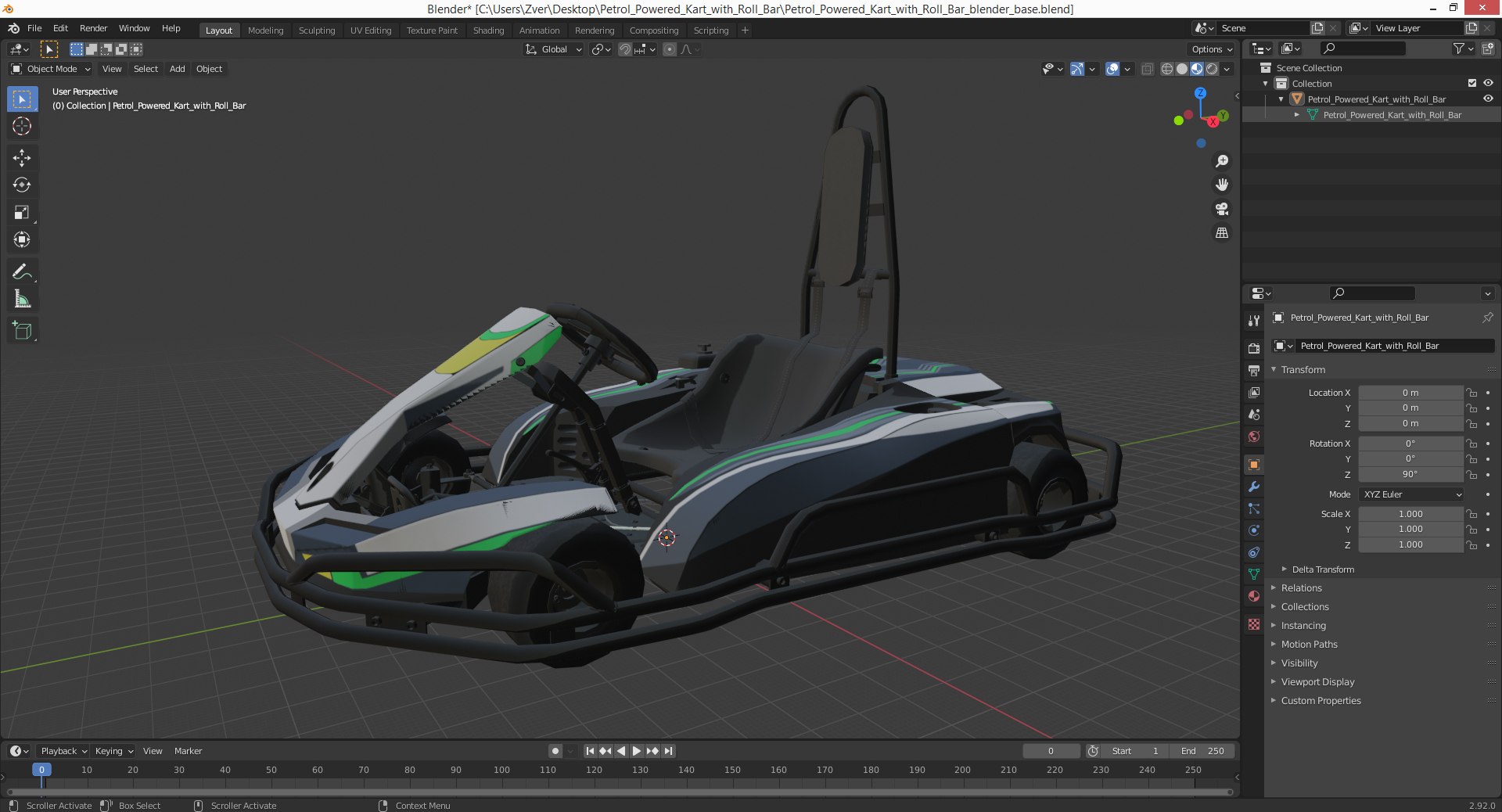Click the Marker menu in timeline

[188, 751]
